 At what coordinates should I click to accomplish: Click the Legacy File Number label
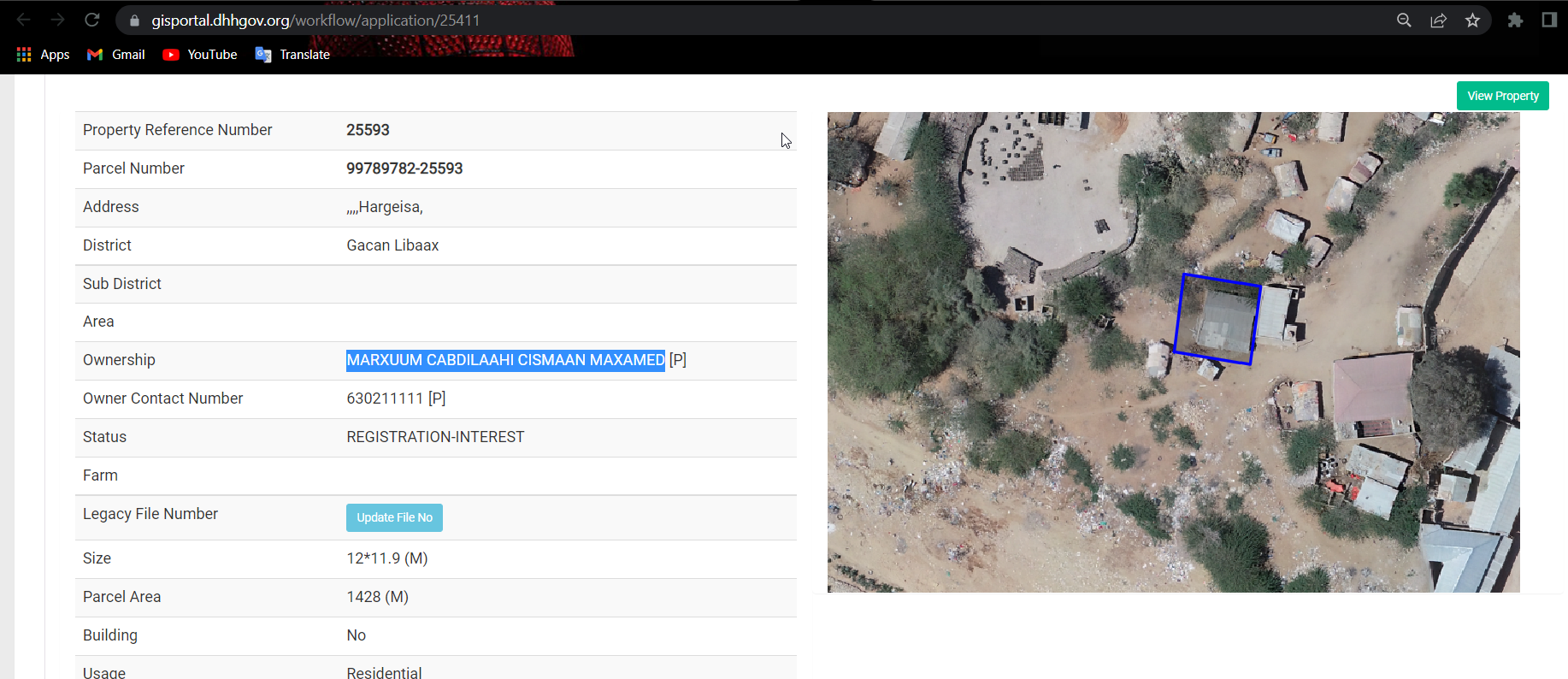click(150, 514)
